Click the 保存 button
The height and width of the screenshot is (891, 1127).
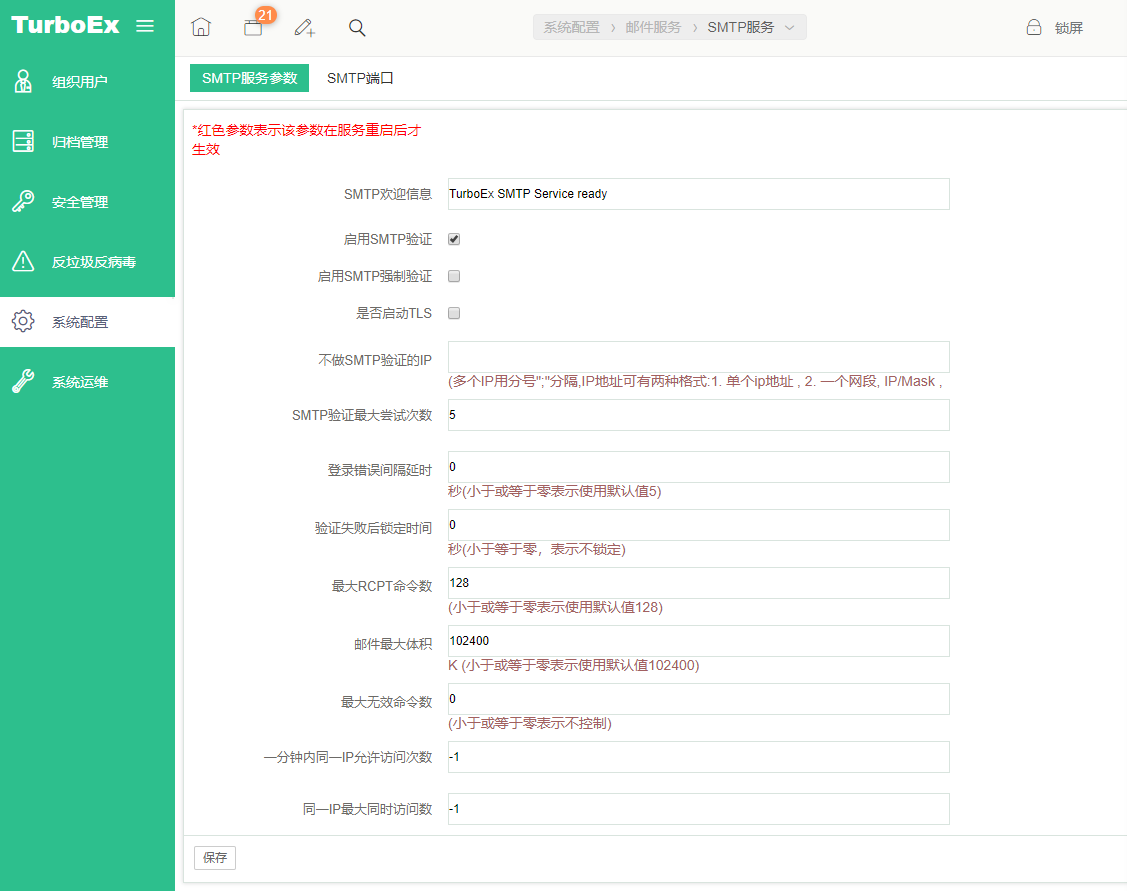tap(215, 857)
